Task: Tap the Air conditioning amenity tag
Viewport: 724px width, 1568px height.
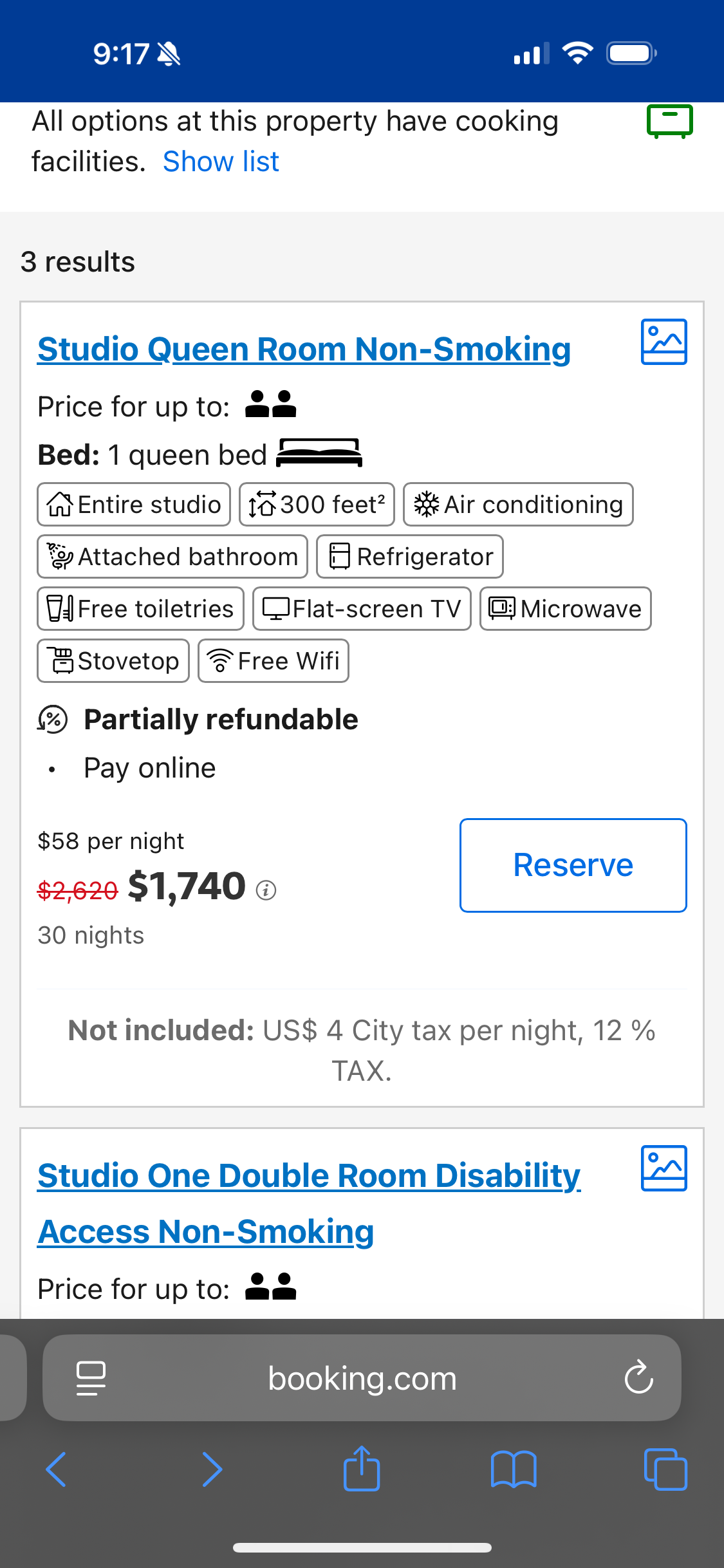Action: [518, 505]
